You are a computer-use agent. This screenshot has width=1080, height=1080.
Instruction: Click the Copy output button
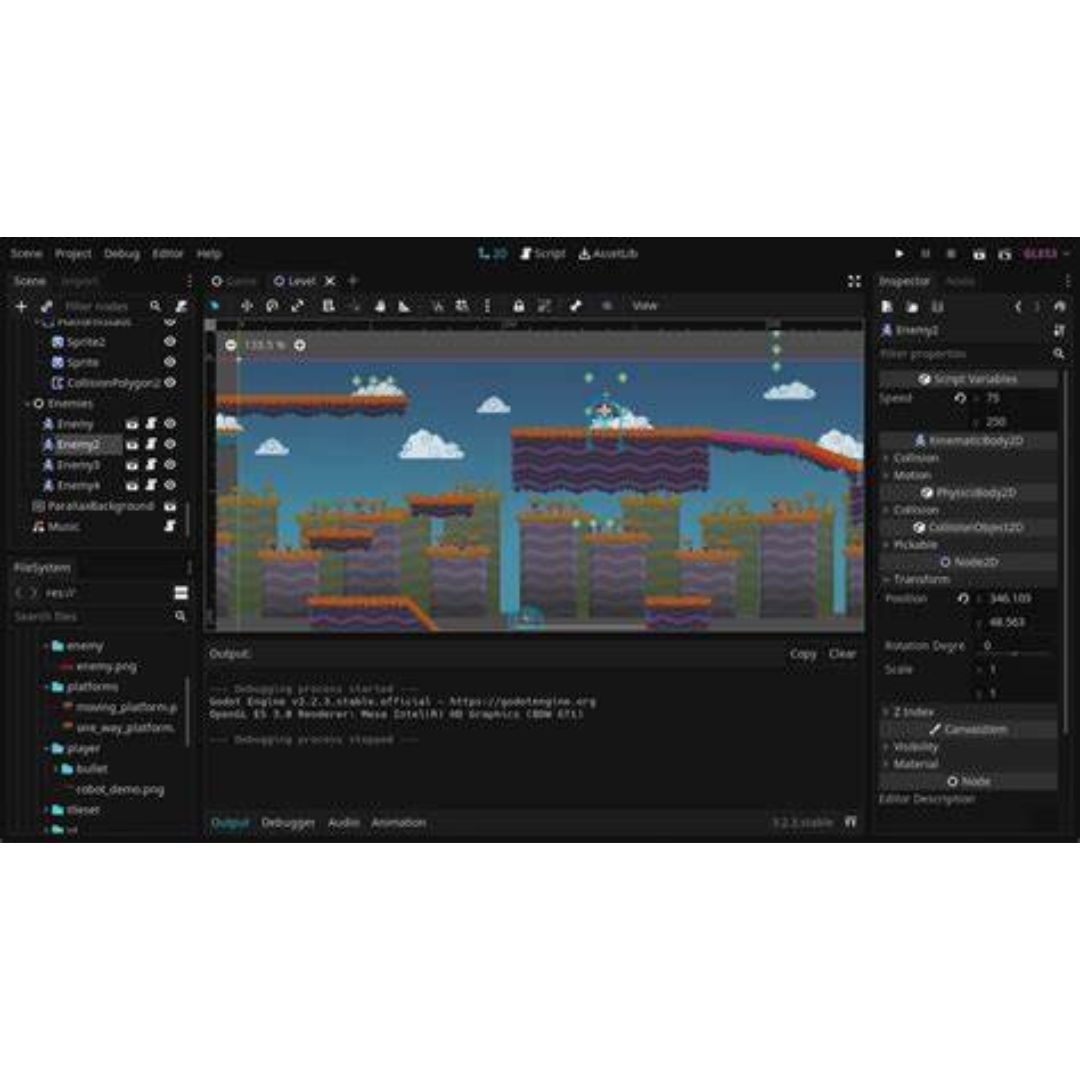click(x=803, y=654)
